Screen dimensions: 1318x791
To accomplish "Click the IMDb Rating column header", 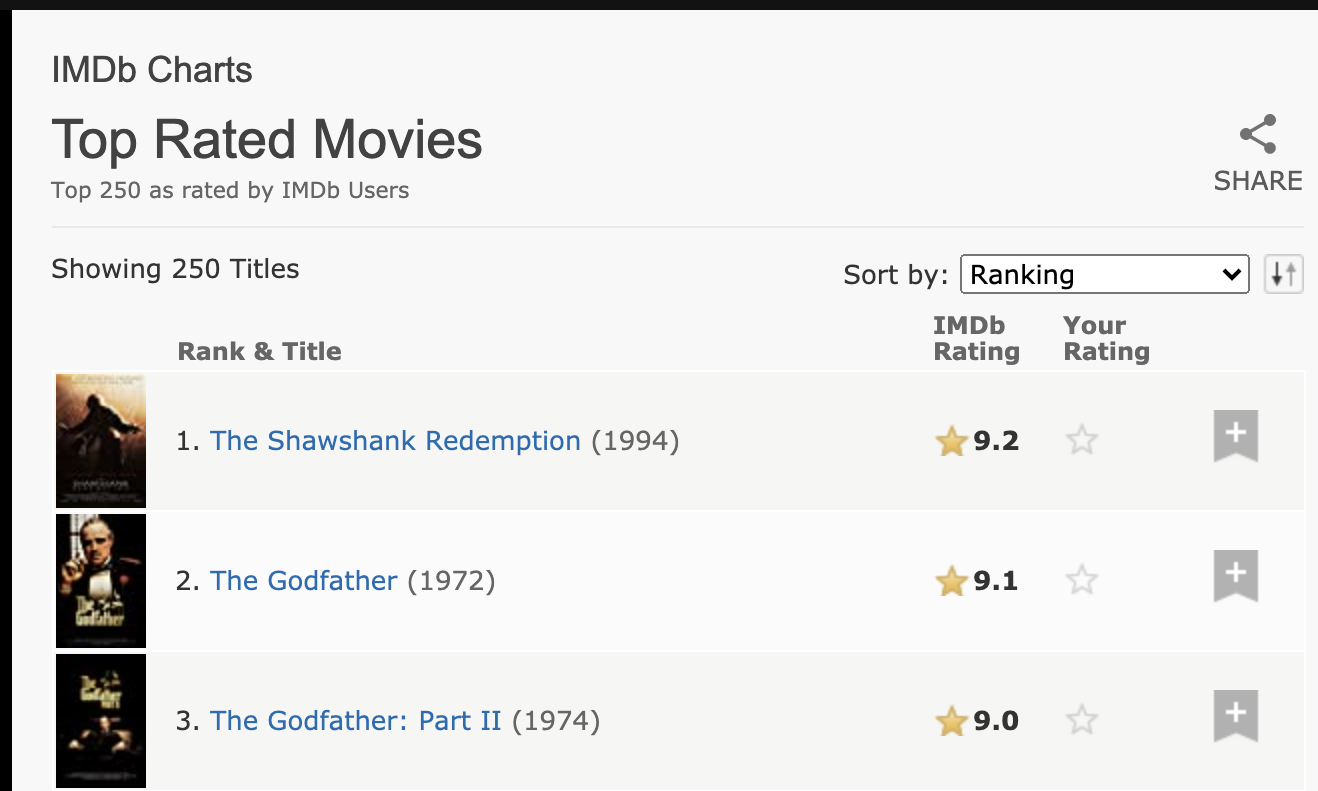I will [x=976, y=338].
